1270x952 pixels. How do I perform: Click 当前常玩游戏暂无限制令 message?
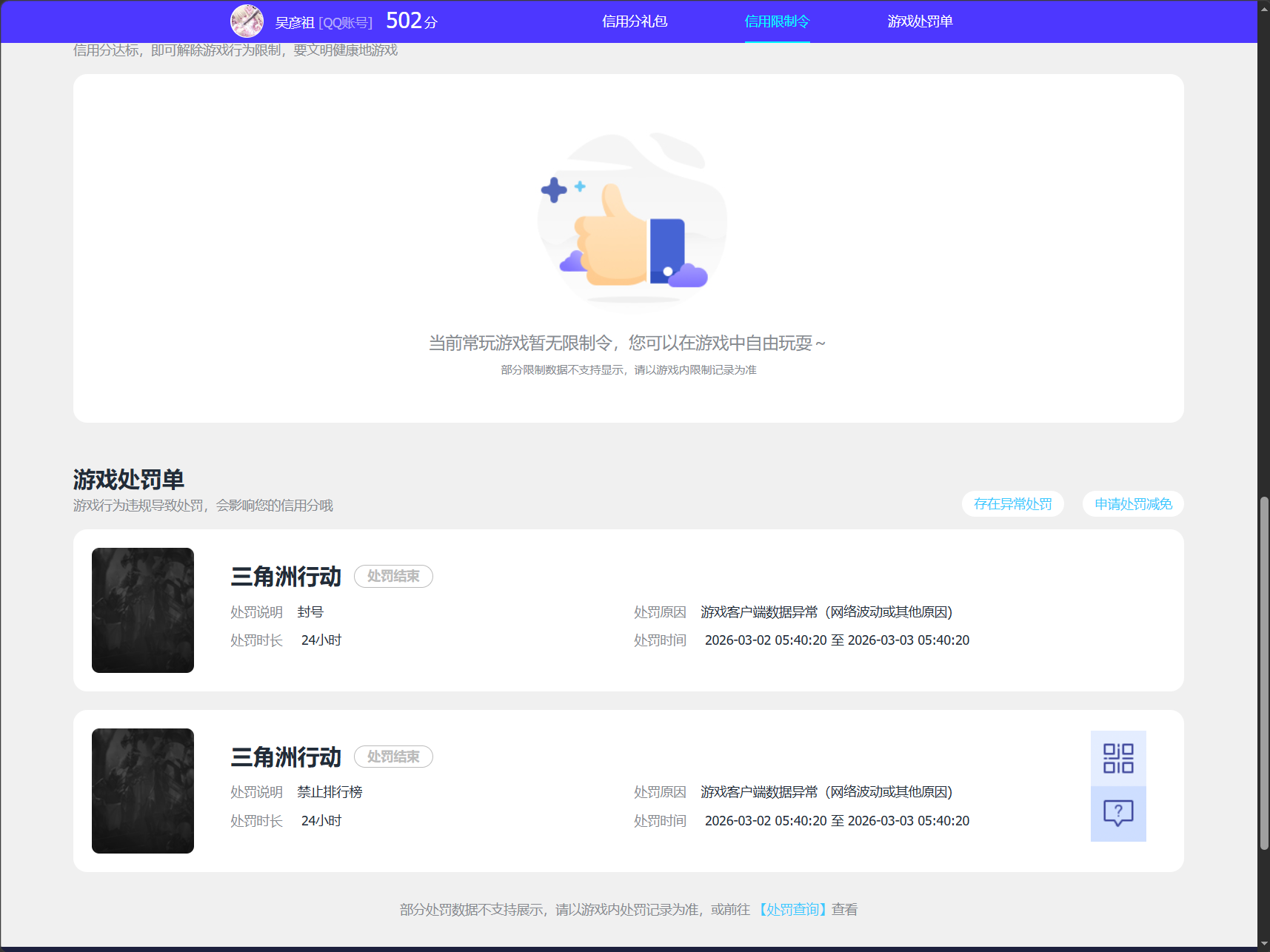[627, 343]
